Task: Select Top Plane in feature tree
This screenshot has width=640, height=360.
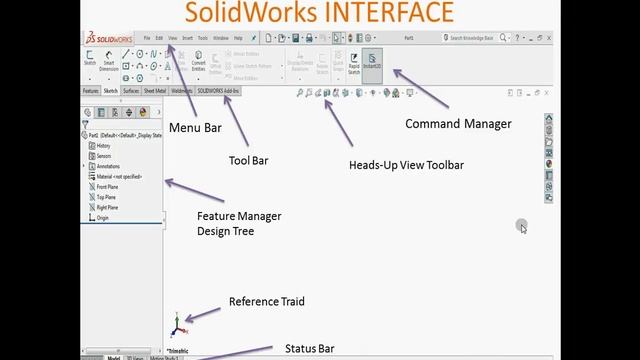Action: (x=102, y=197)
